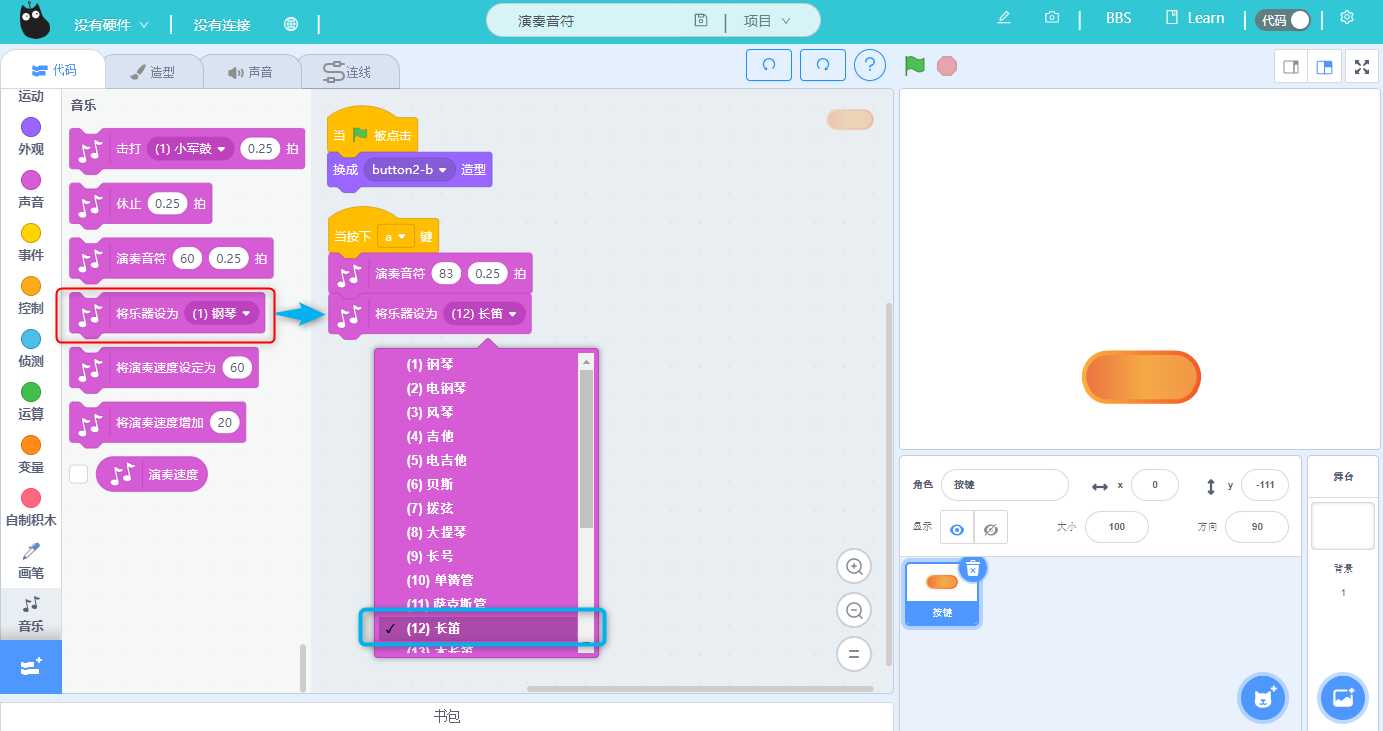Check the 演奏速度 reporter checkbox
The width and height of the screenshot is (1383, 731).
(x=78, y=474)
